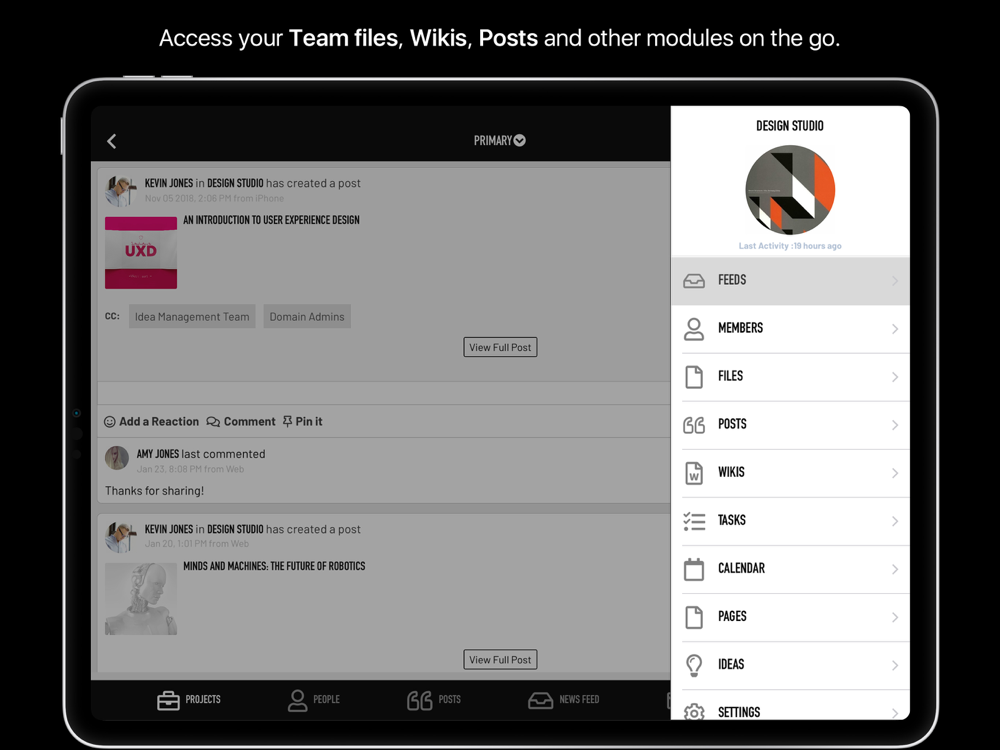Open the PRIMARY dropdown selector
The image size is (1000, 750).
coord(499,140)
